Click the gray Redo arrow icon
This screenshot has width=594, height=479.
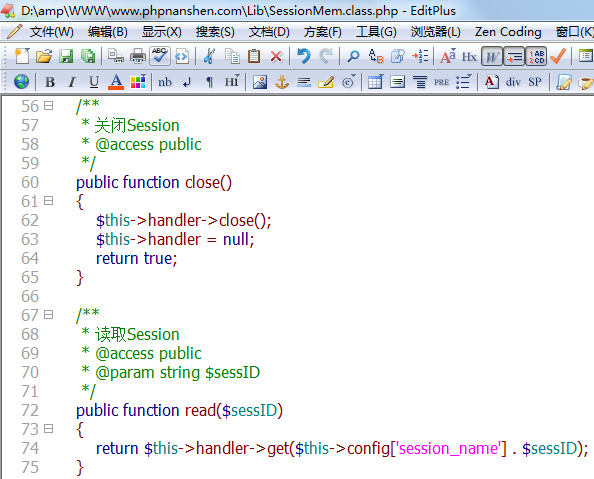click(325, 56)
